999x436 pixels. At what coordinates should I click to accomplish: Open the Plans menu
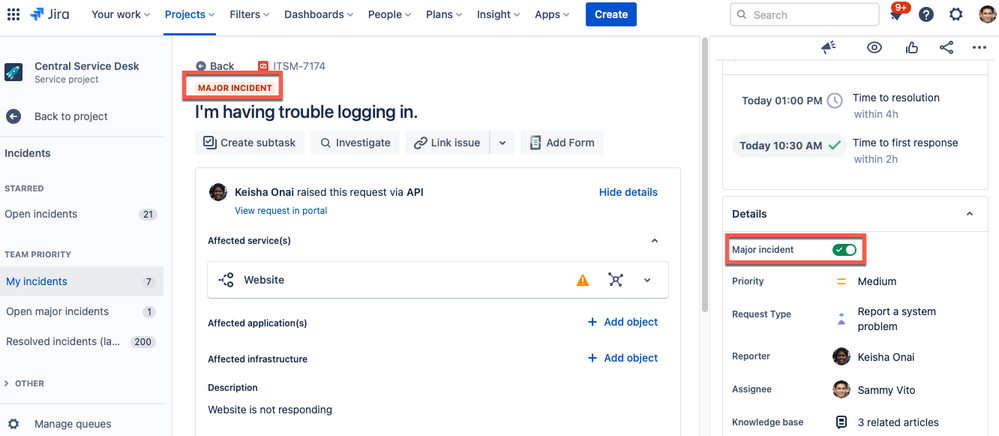443,14
